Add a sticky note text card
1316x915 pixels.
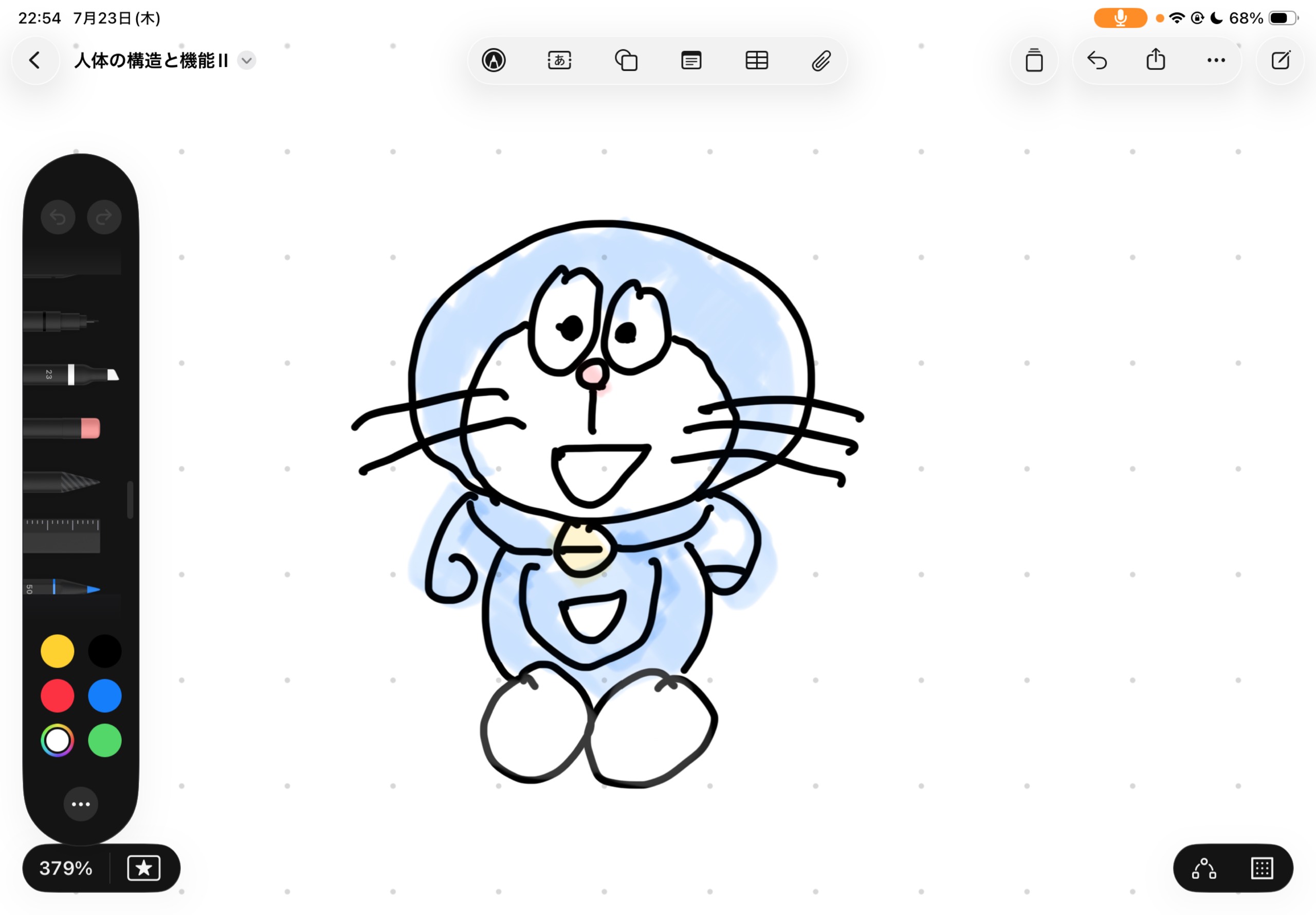691,60
